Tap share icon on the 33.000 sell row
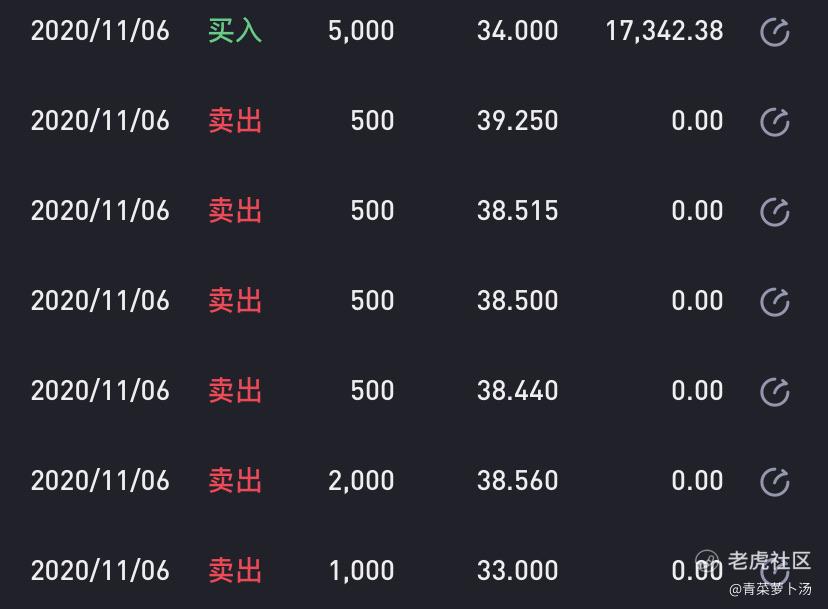The width and height of the screenshot is (828, 609). coord(775,571)
